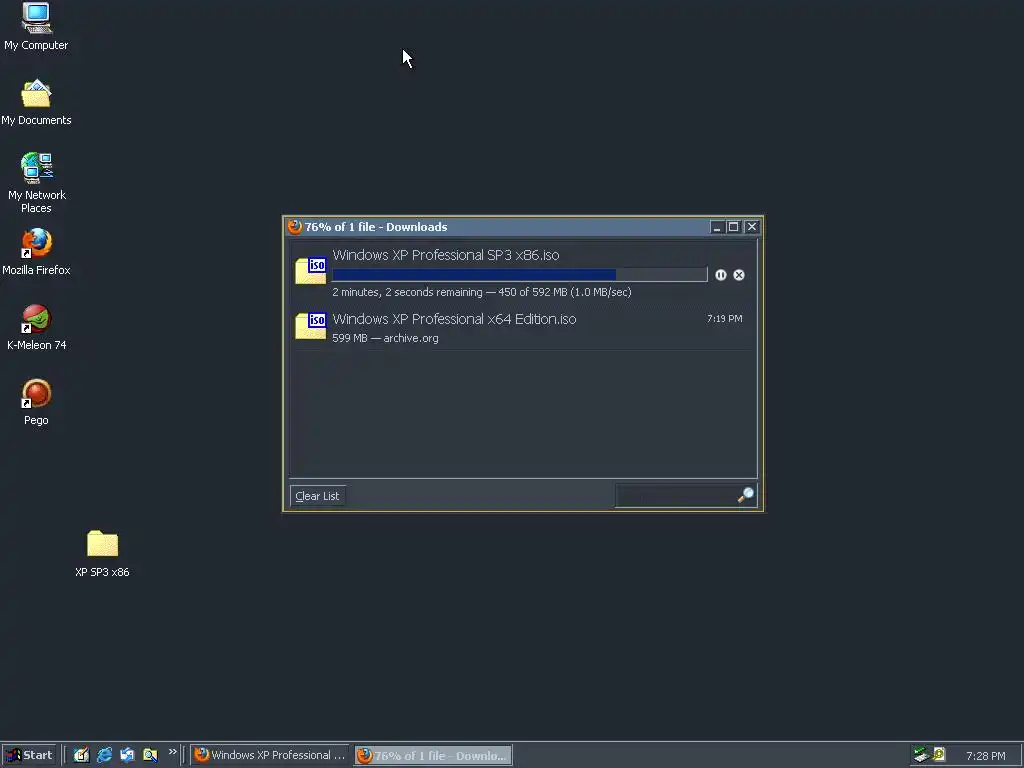Minimize the Downloads window
Viewport: 1024px width, 768px height.
click(x=716, y=227)
